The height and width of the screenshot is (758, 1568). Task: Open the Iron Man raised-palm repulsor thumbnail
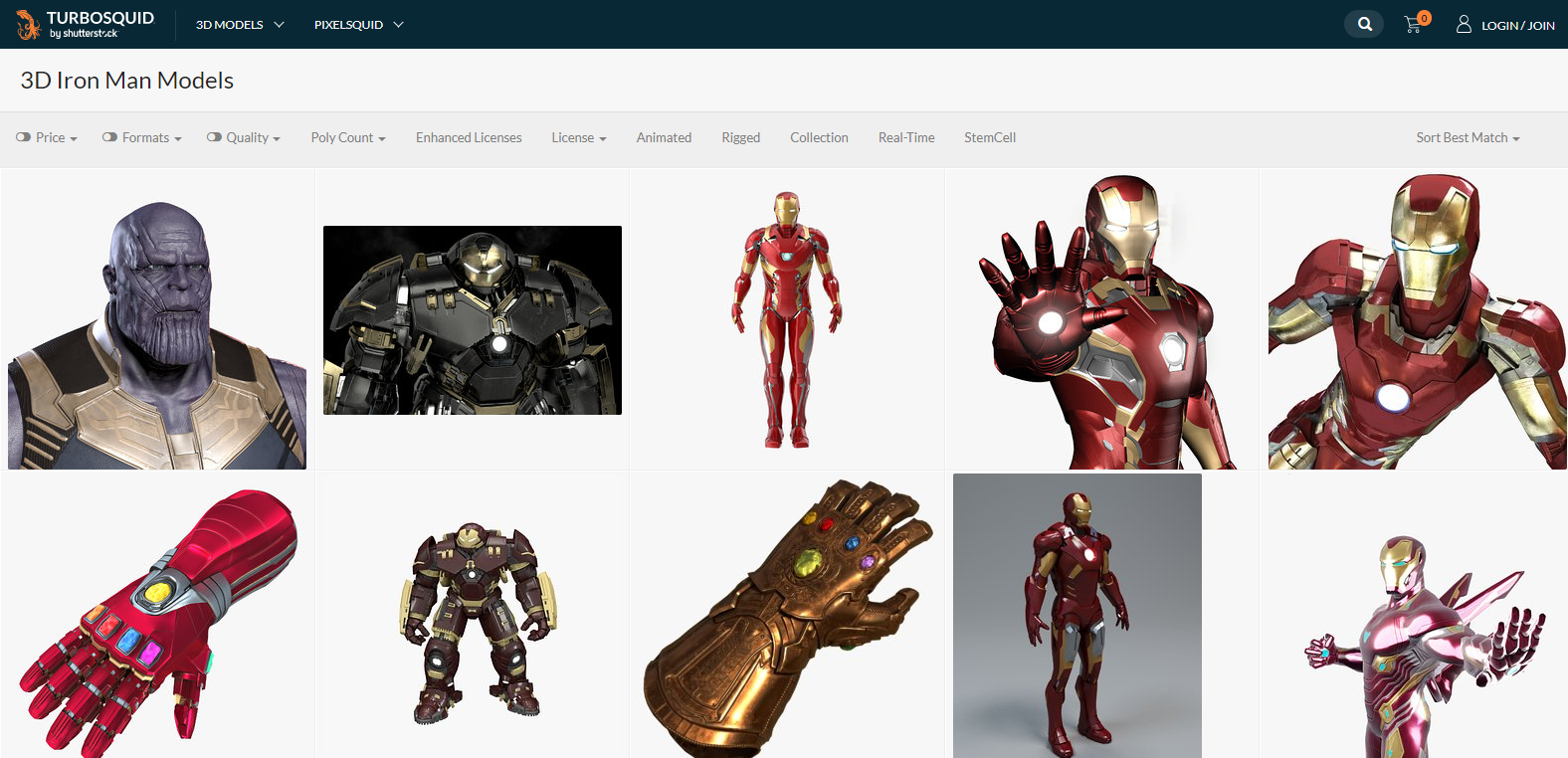[x=1102, y=320]
